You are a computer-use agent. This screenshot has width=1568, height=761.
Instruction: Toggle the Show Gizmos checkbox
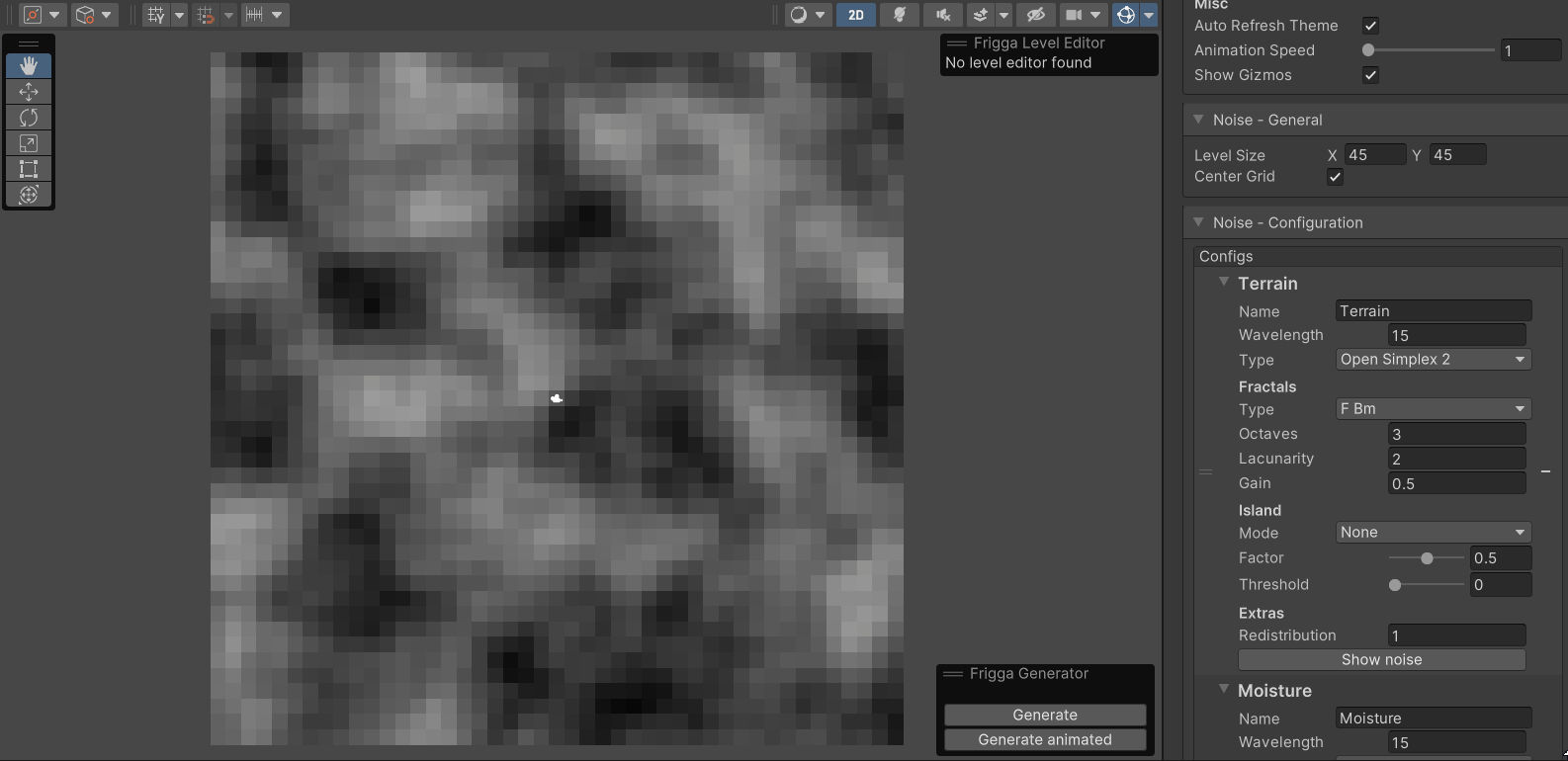point(1370,75)
